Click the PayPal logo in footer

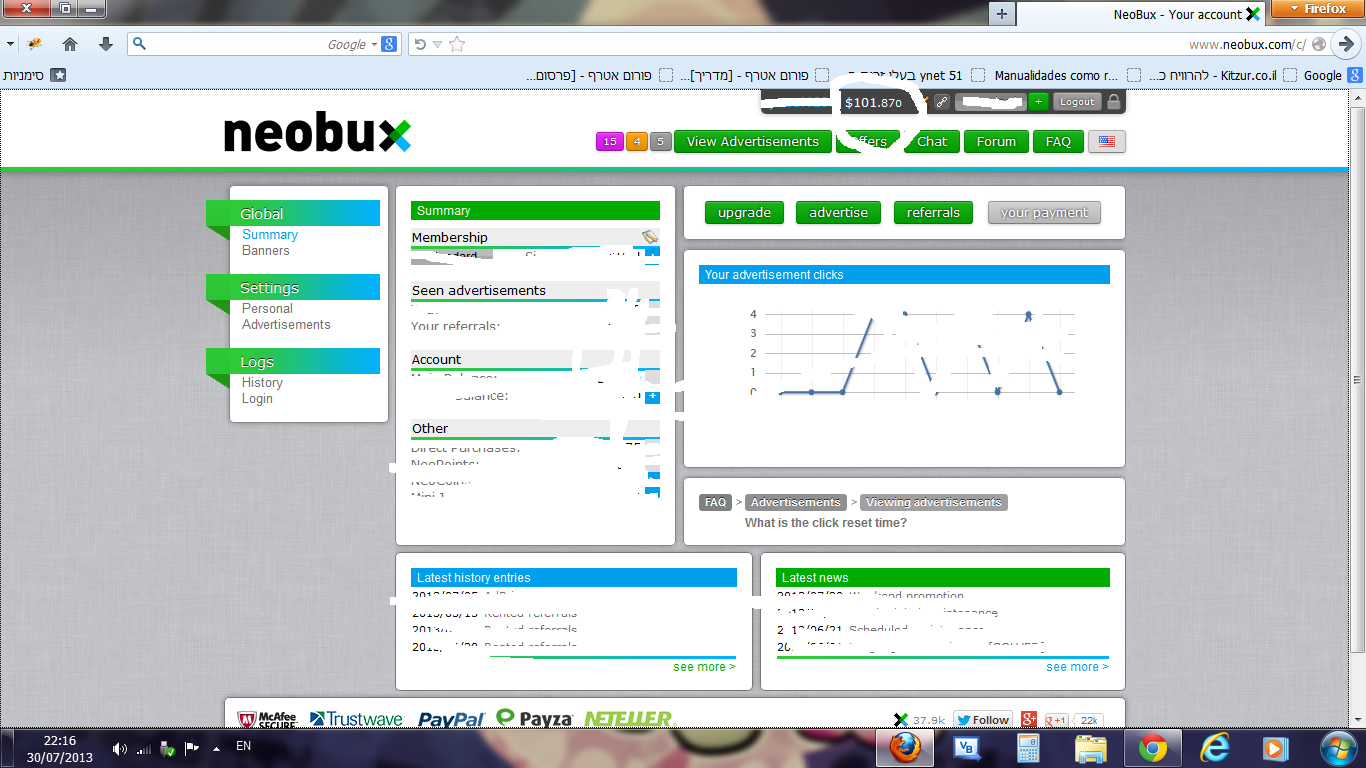[451, 719]
